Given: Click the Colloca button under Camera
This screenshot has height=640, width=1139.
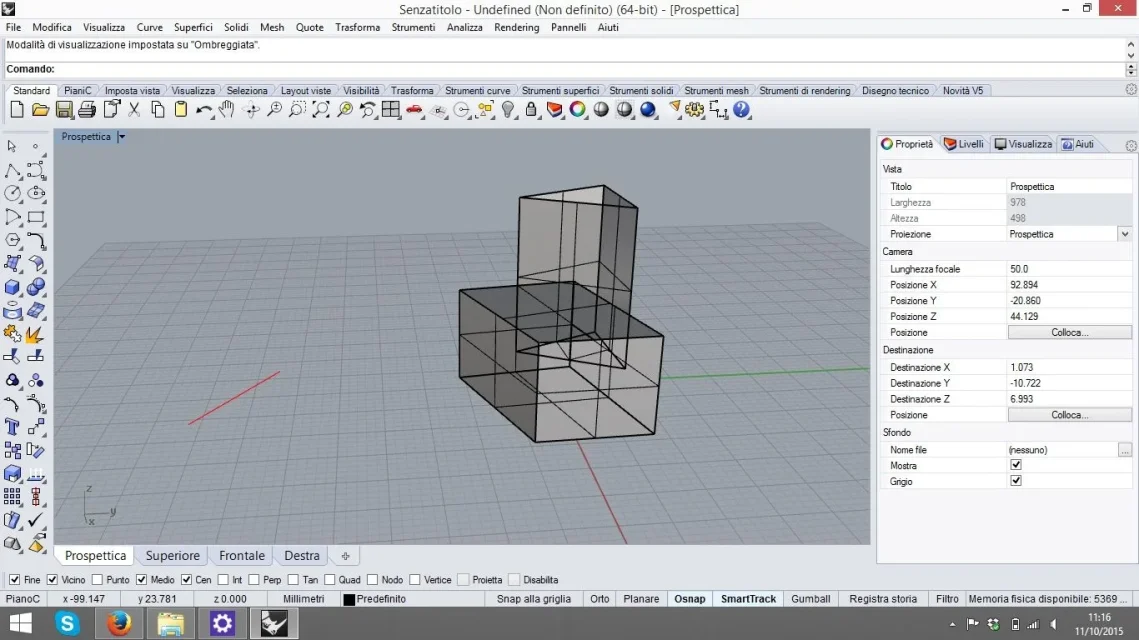Looking at the screenshot, I should (x=1069, y=333).
